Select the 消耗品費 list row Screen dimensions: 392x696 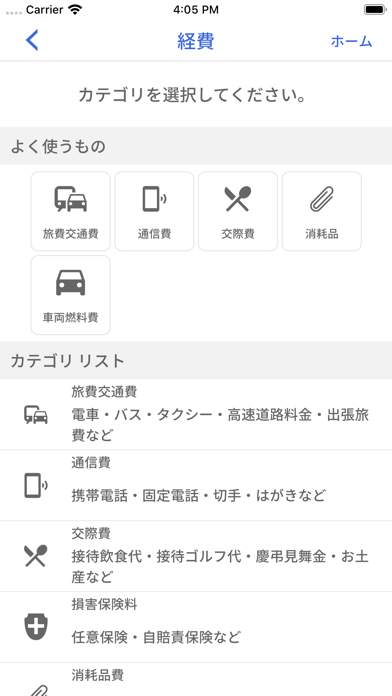[x=196, y=680]
